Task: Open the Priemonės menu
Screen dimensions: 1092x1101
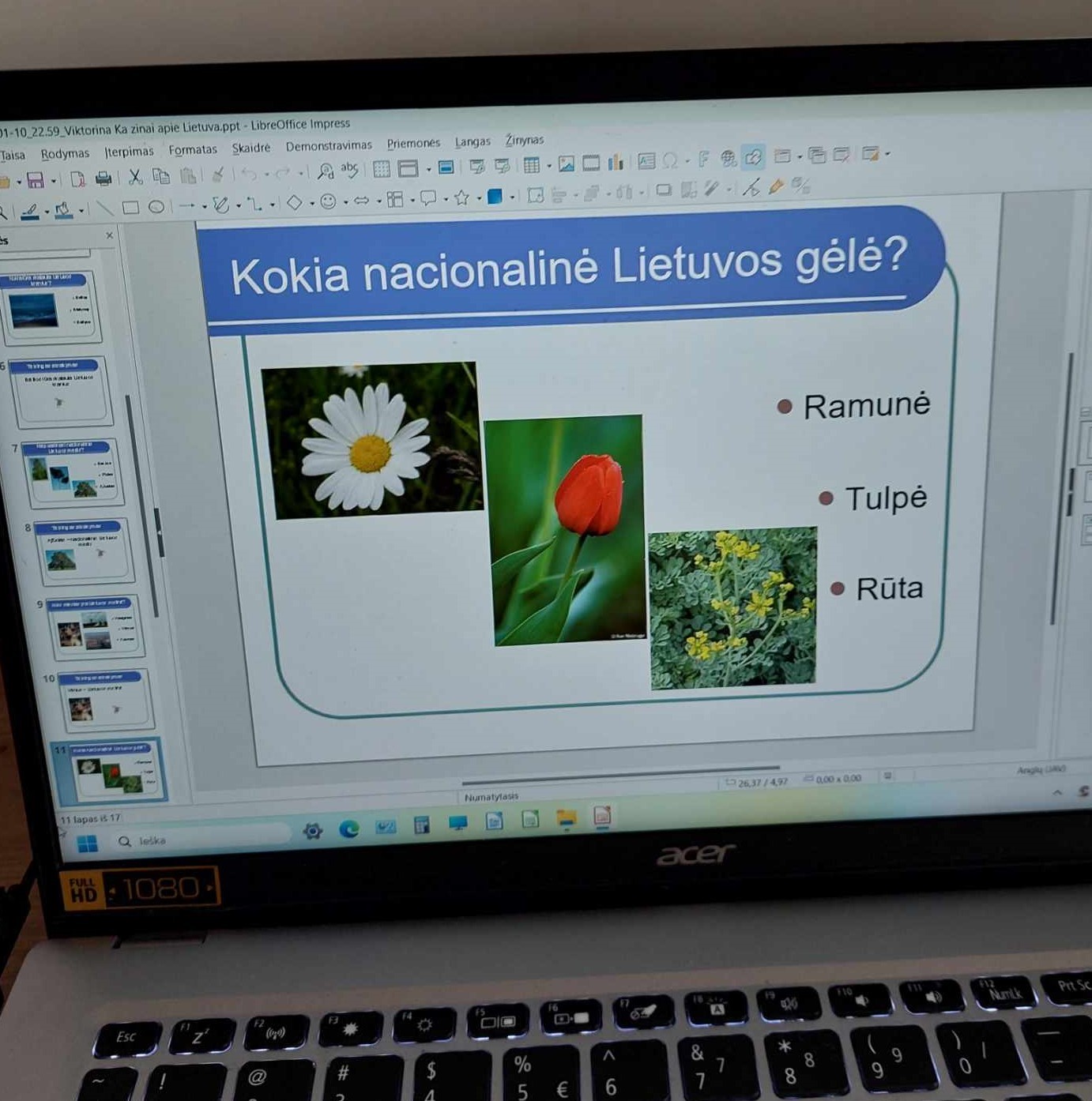Action: (x=413, y=143)
